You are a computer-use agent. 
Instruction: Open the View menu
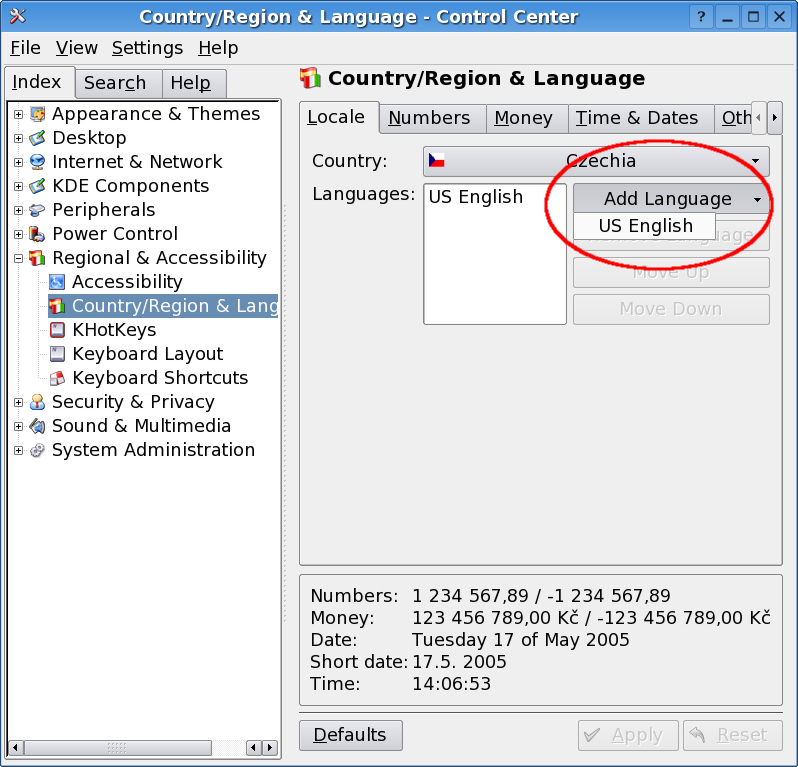[x=76, y=48]
